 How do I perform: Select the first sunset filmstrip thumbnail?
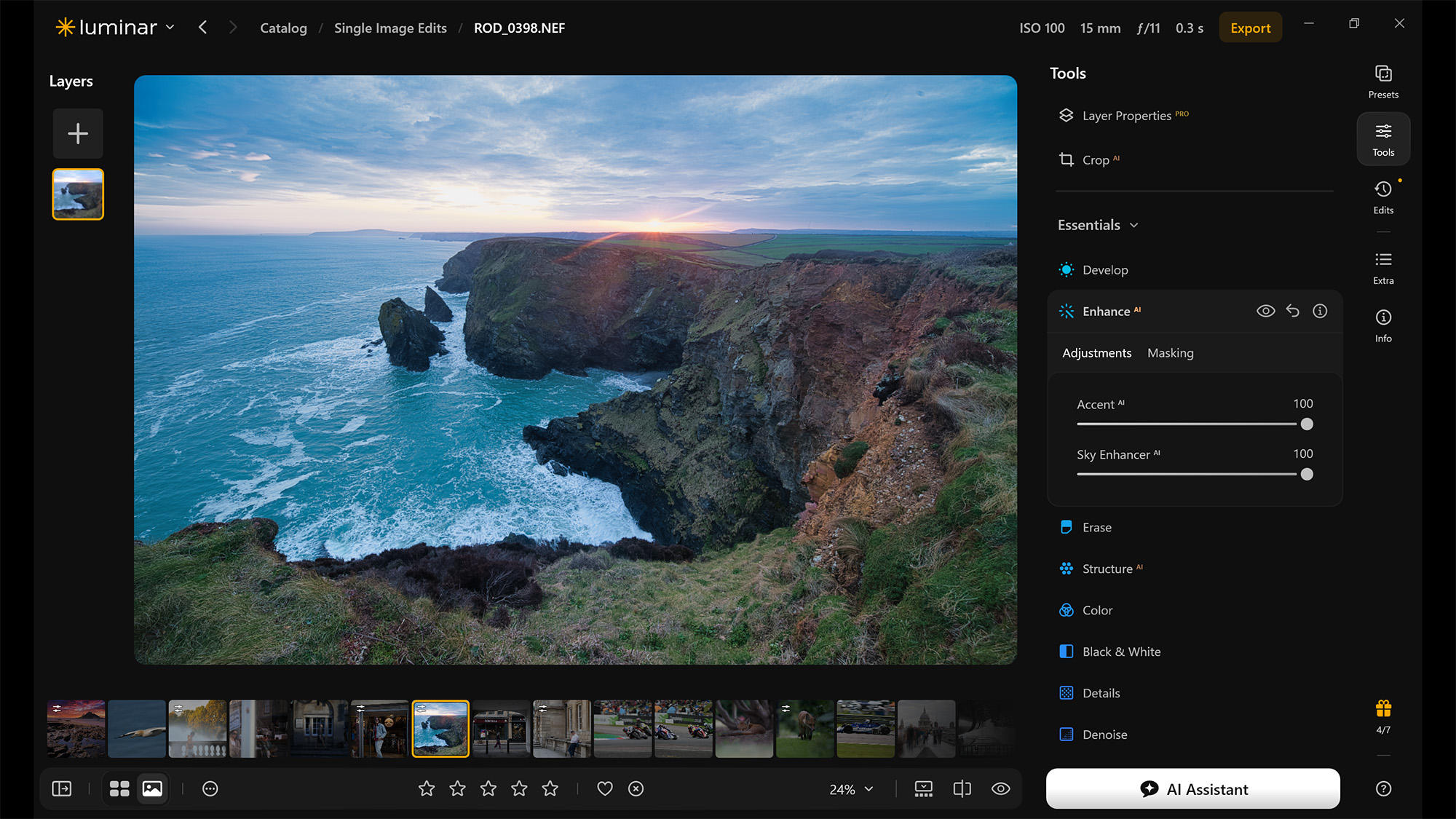pos(76,729)
